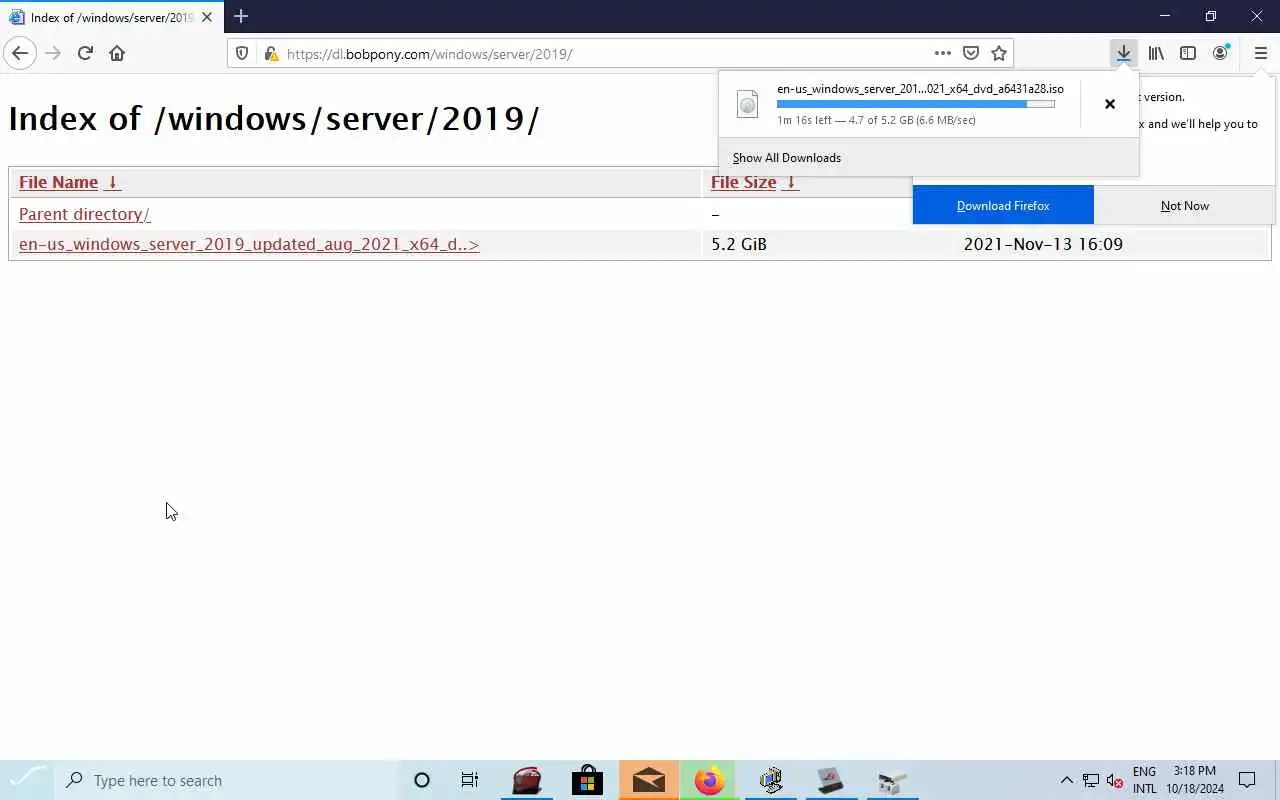Click the downloading ISO file icon
1280x800 pixels.
click(747, 104)
